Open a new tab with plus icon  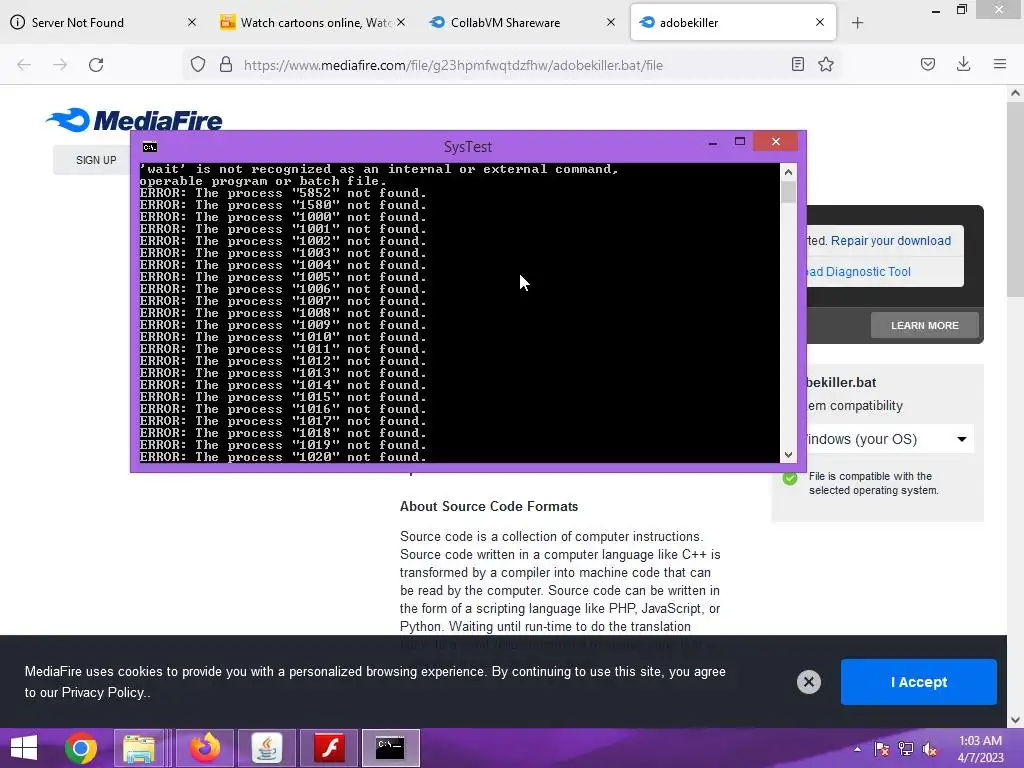tap(857, 23)
